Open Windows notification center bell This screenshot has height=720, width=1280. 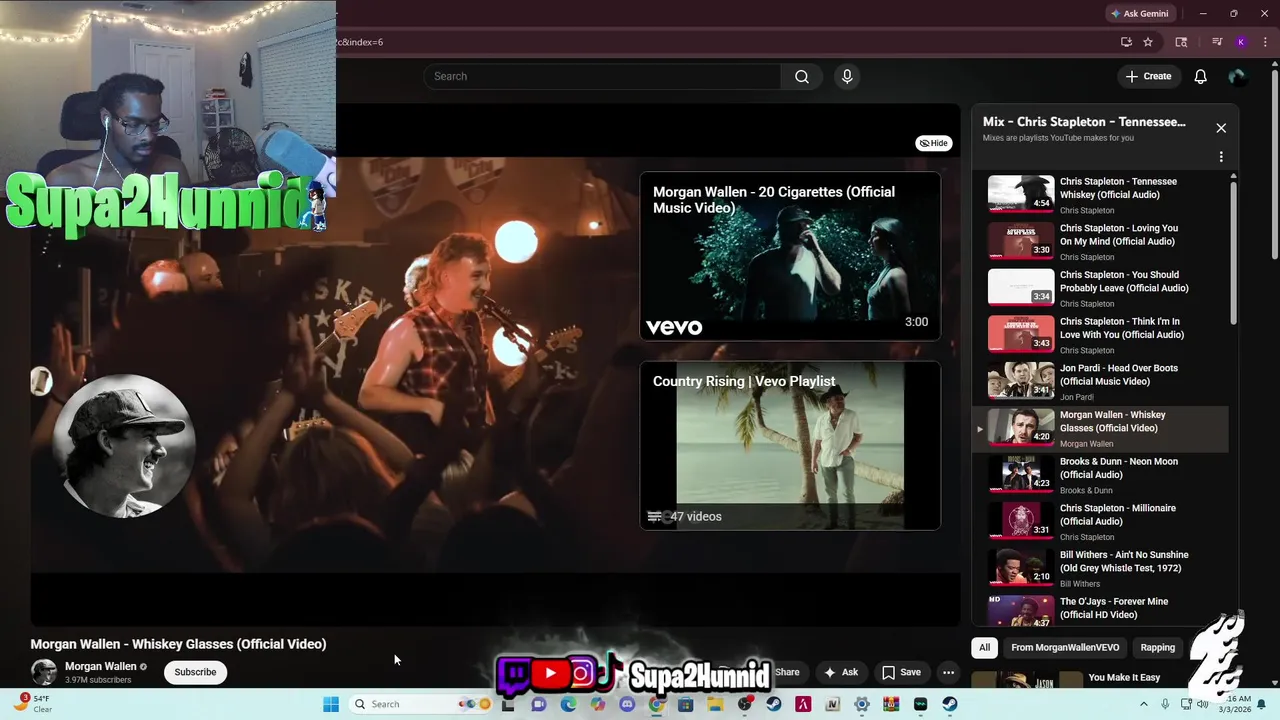[1263, 704]
